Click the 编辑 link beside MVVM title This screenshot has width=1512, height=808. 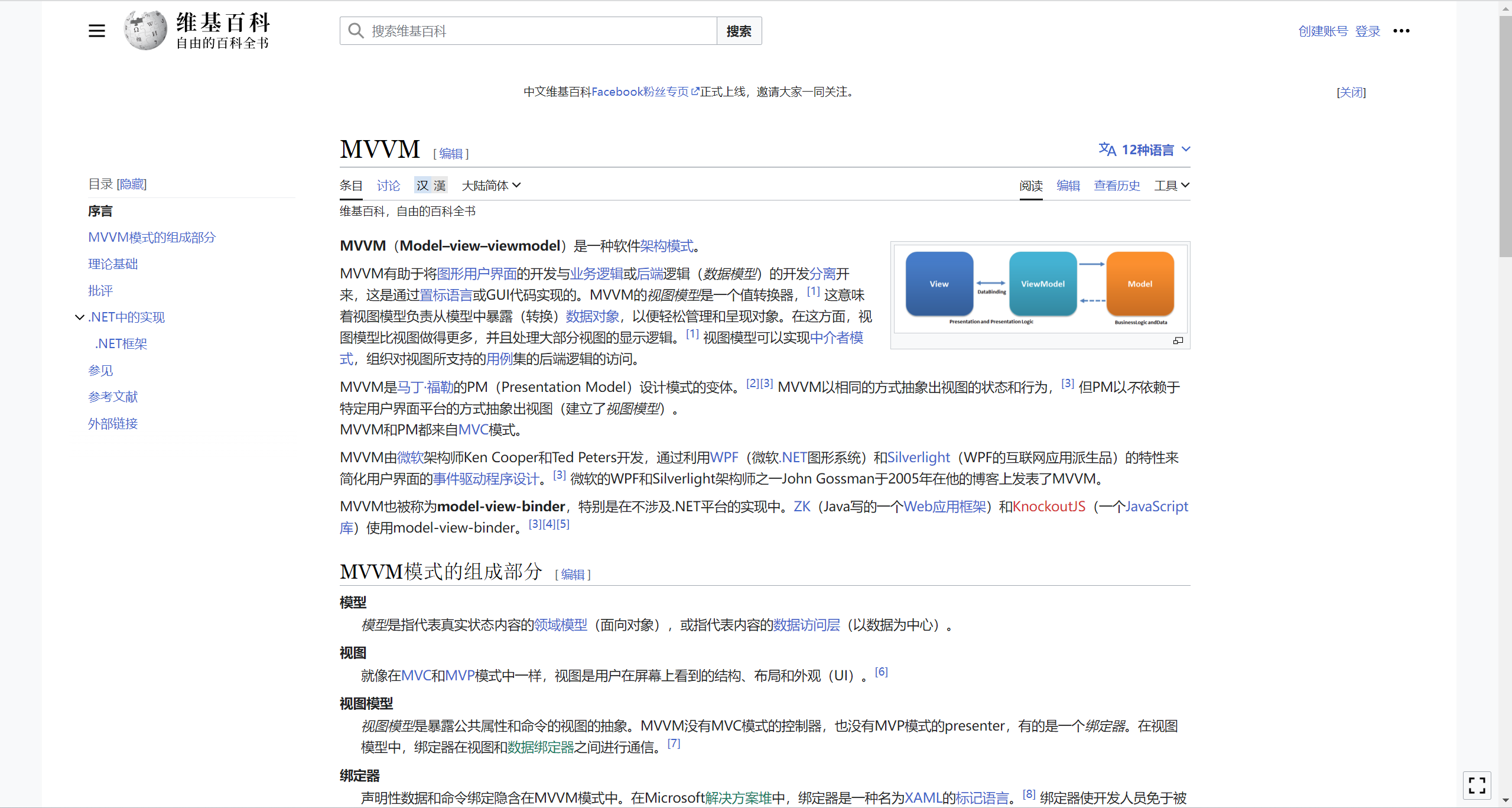451,154
